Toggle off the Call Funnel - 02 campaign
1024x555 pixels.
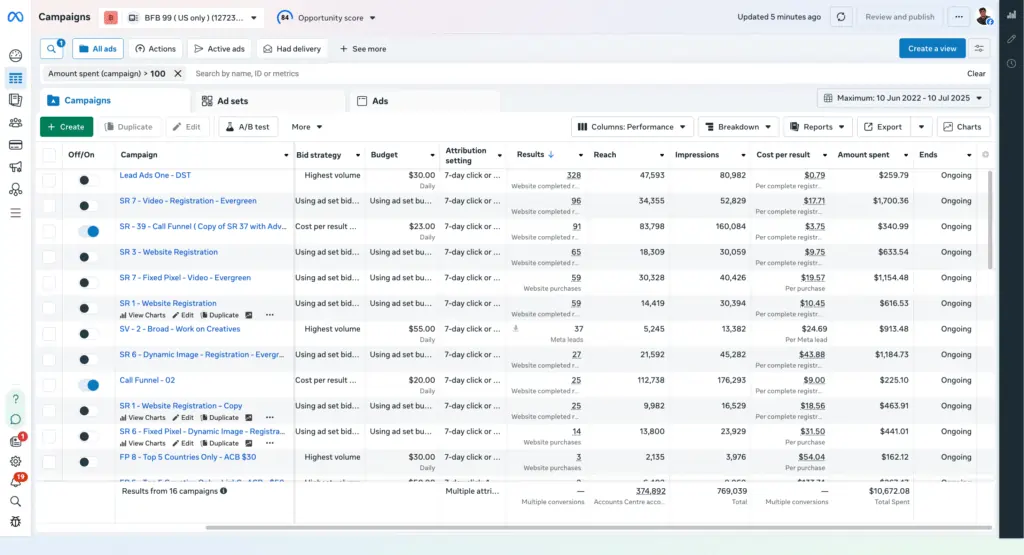(89, 385)
